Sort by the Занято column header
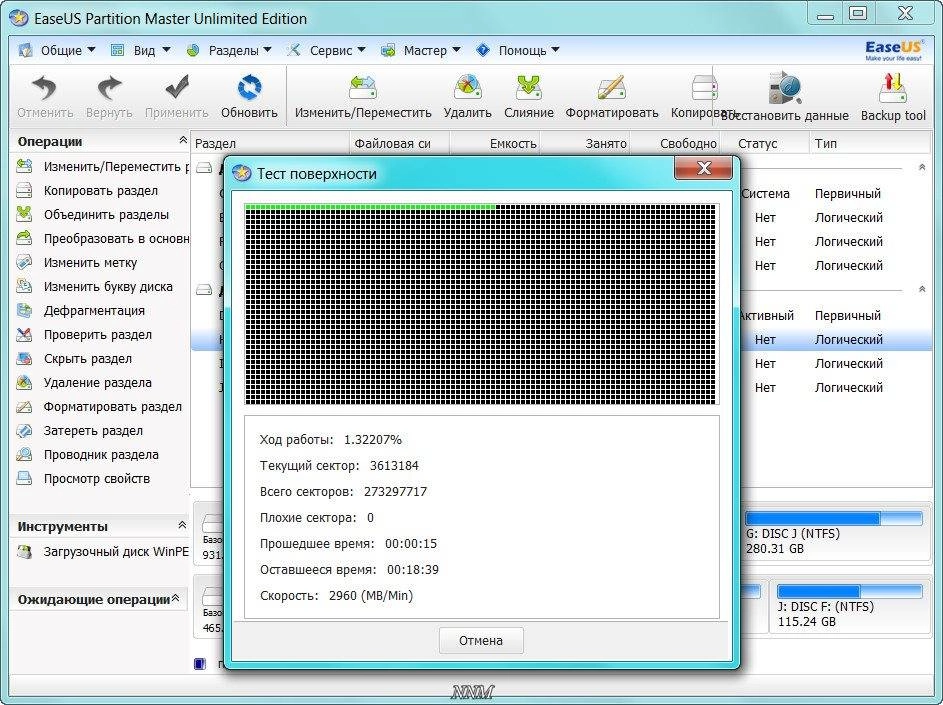Viewport: 943px width, 705px height. click(x=585, y=144)
